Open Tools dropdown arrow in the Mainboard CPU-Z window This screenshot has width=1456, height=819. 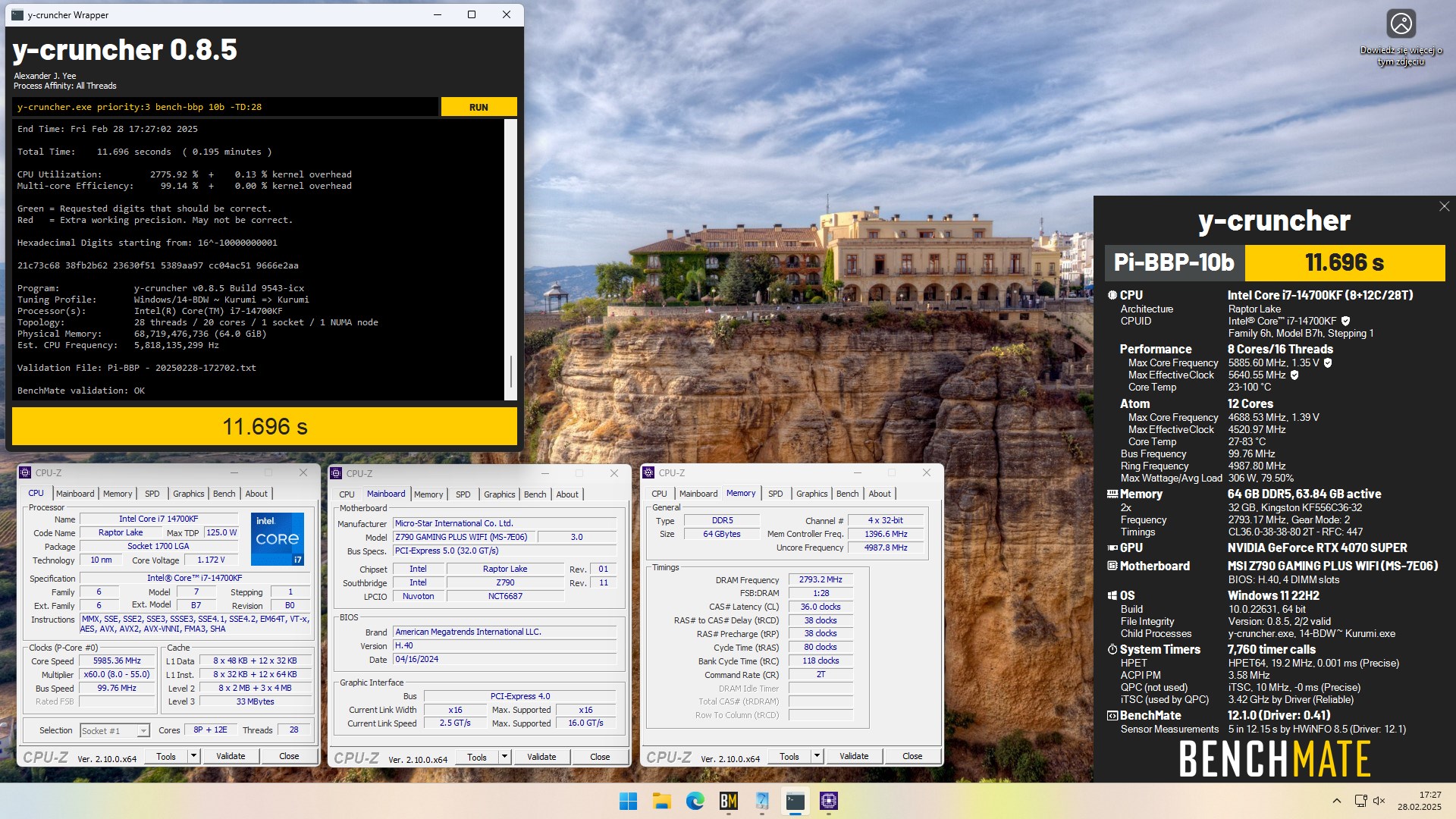coord(504,757)
